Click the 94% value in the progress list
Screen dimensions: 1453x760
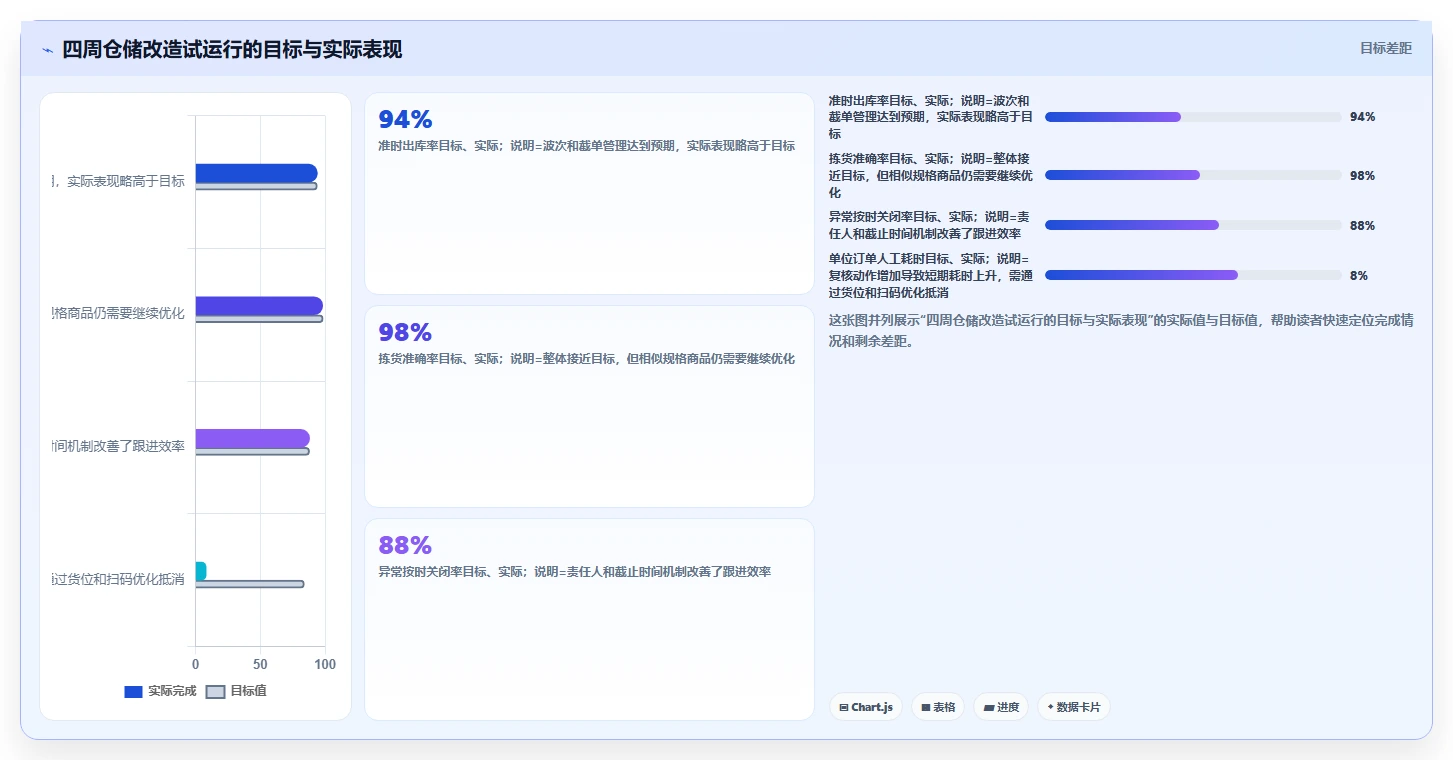1362,117
